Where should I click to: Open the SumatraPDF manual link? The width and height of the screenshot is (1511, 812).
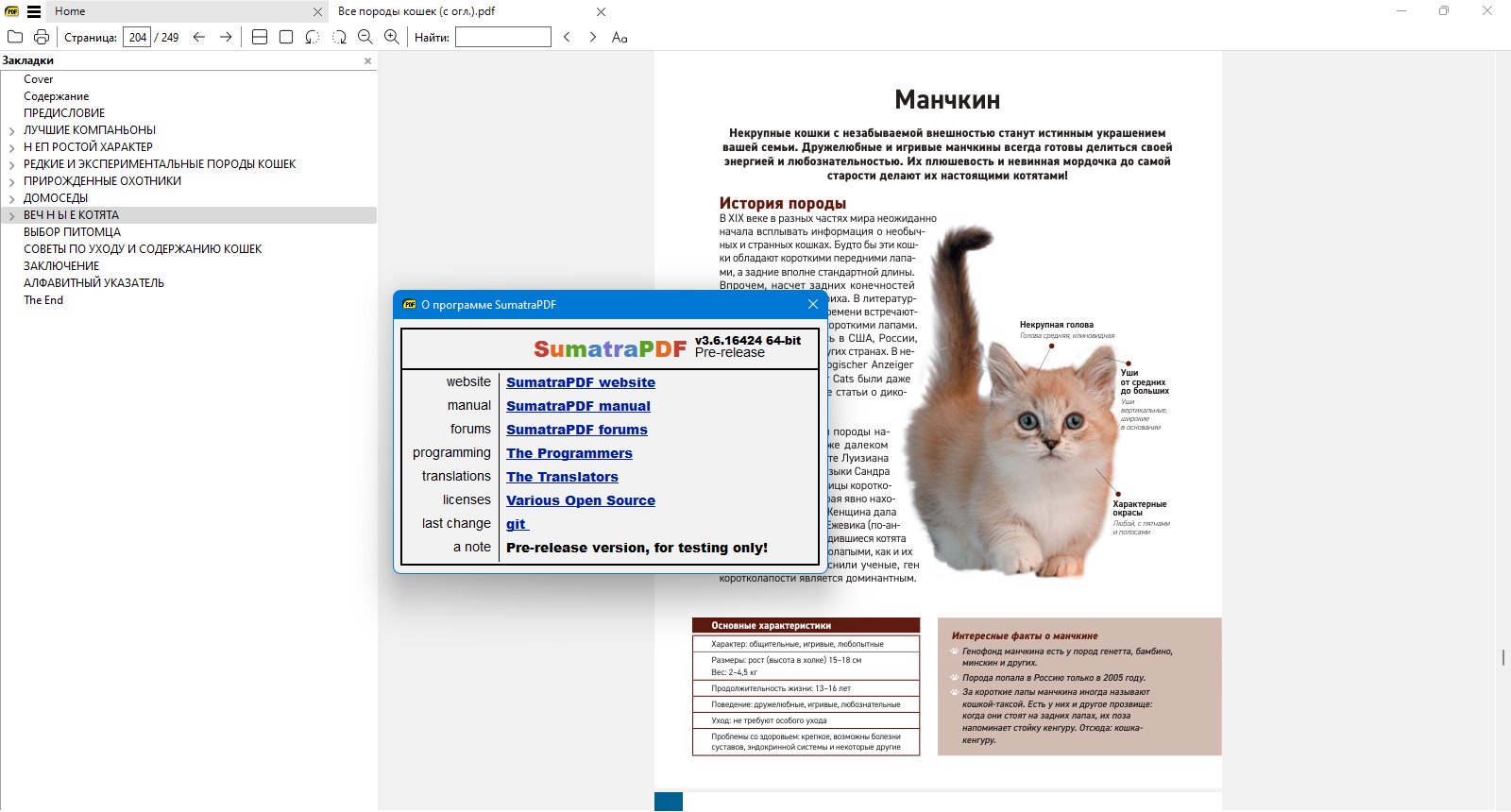[578, 406]
